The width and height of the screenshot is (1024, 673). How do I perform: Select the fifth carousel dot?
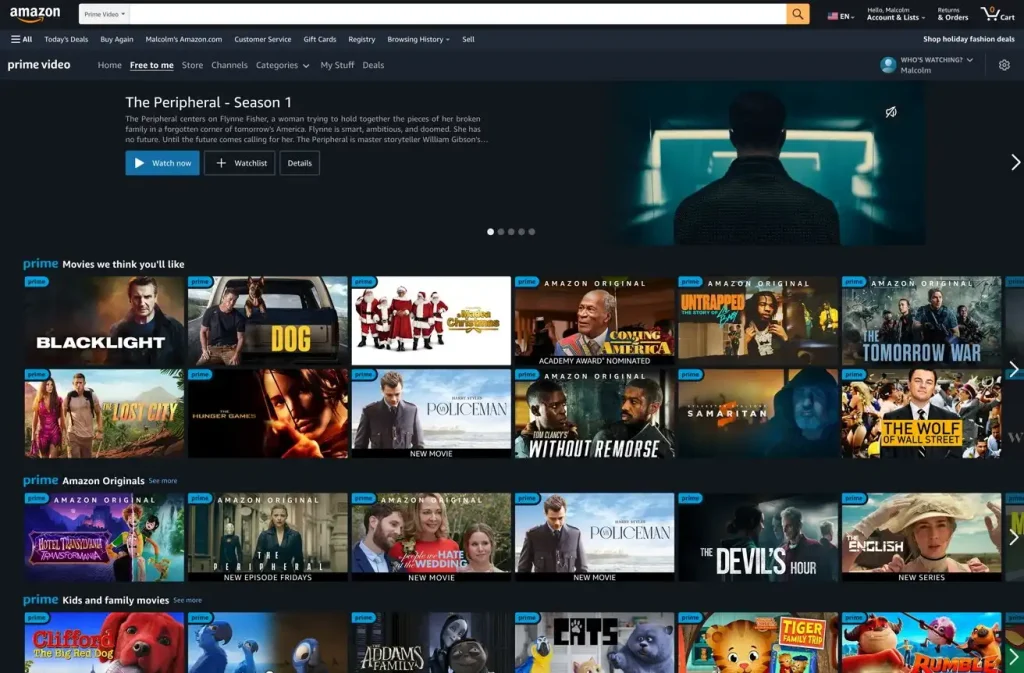(x=532, y=232)
